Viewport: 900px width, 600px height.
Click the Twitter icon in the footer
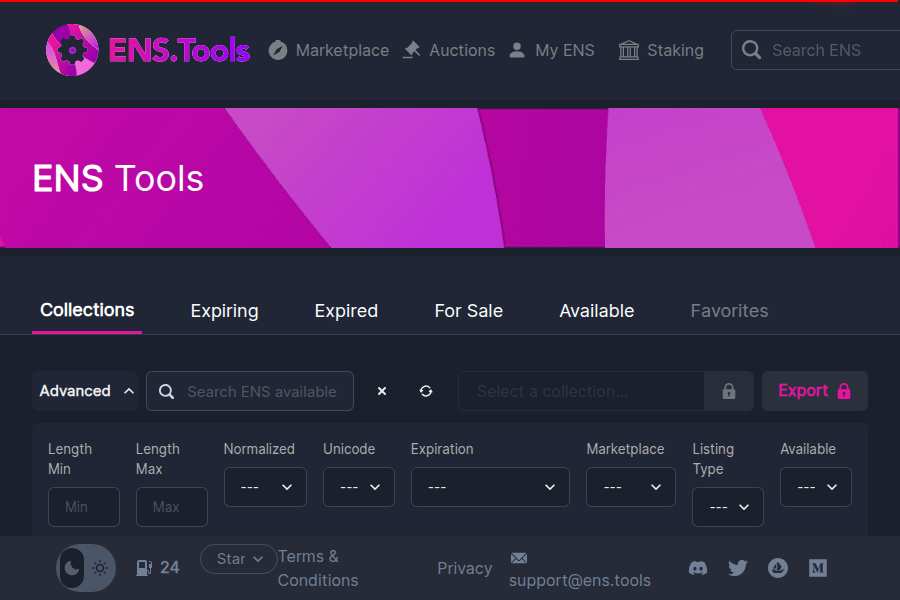pos(737,568)
